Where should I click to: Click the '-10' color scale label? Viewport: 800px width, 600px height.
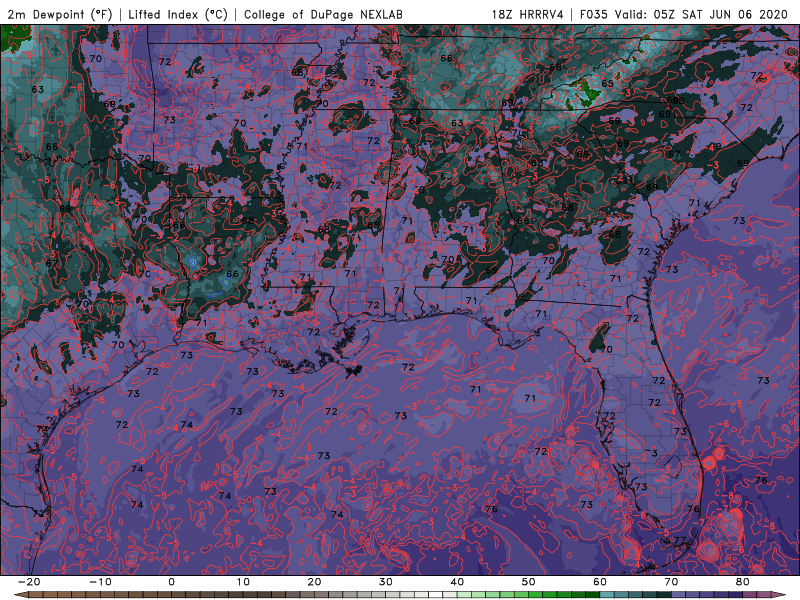pos(99,582)
